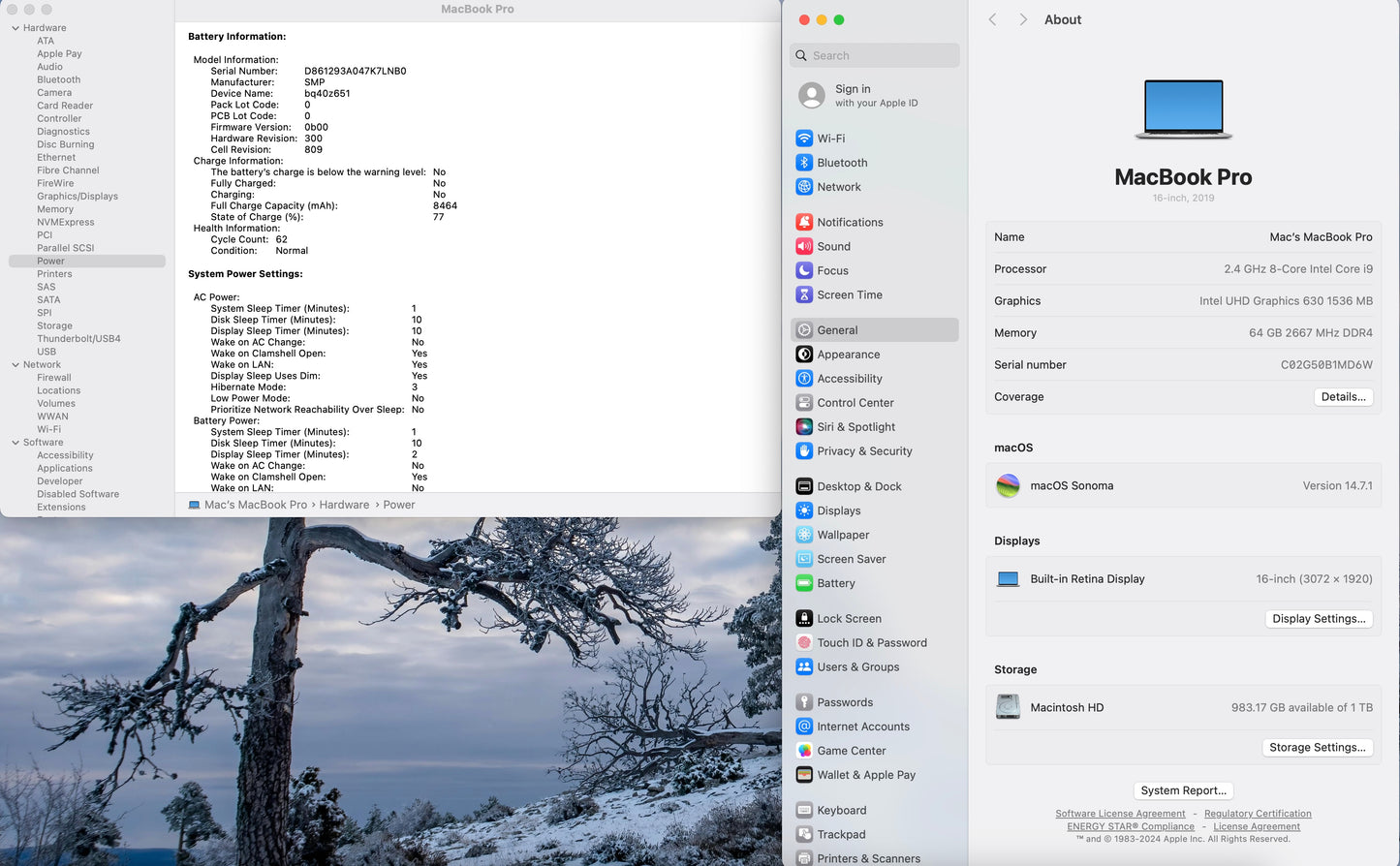Viewport: 1400px width, 866px height.
Task: Open the Privacy & Security settings pane
Action: [x=864, y=451]
